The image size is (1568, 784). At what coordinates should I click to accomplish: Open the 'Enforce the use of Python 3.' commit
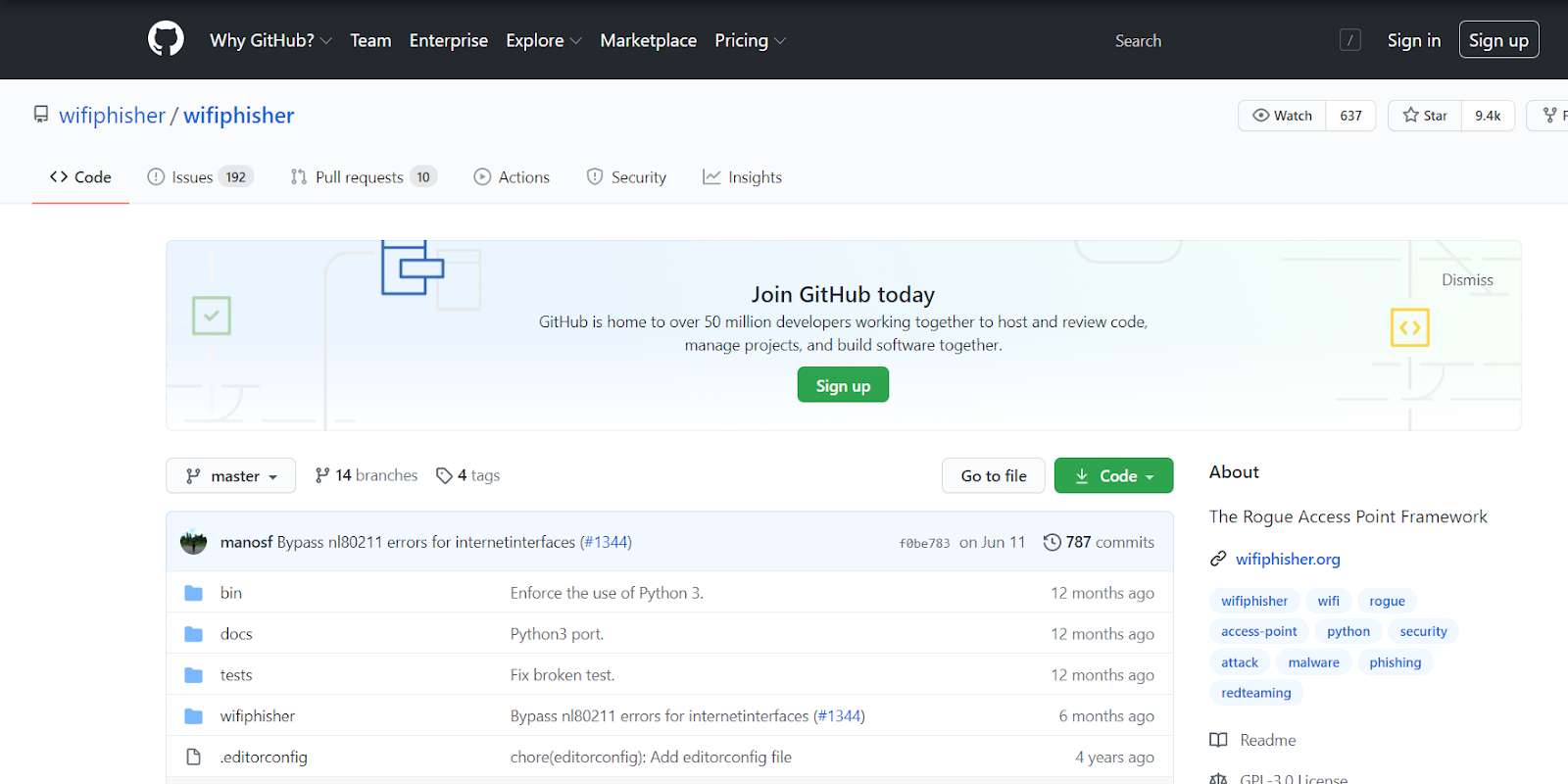(607, 593)
